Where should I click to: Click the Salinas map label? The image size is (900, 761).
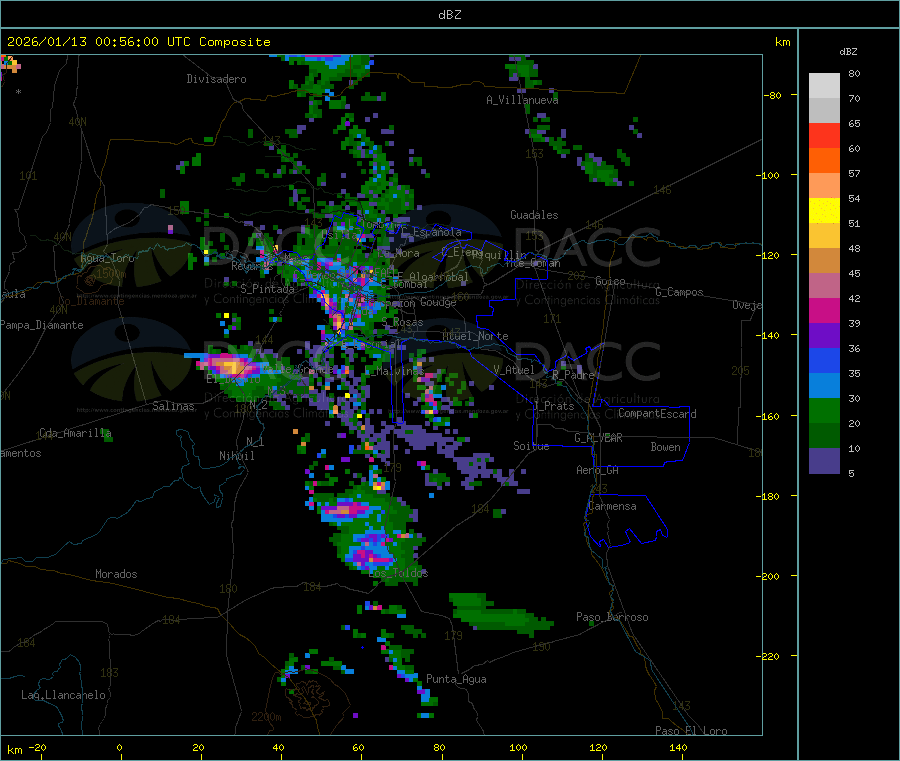pyautogui.click(x=173, y=406)
